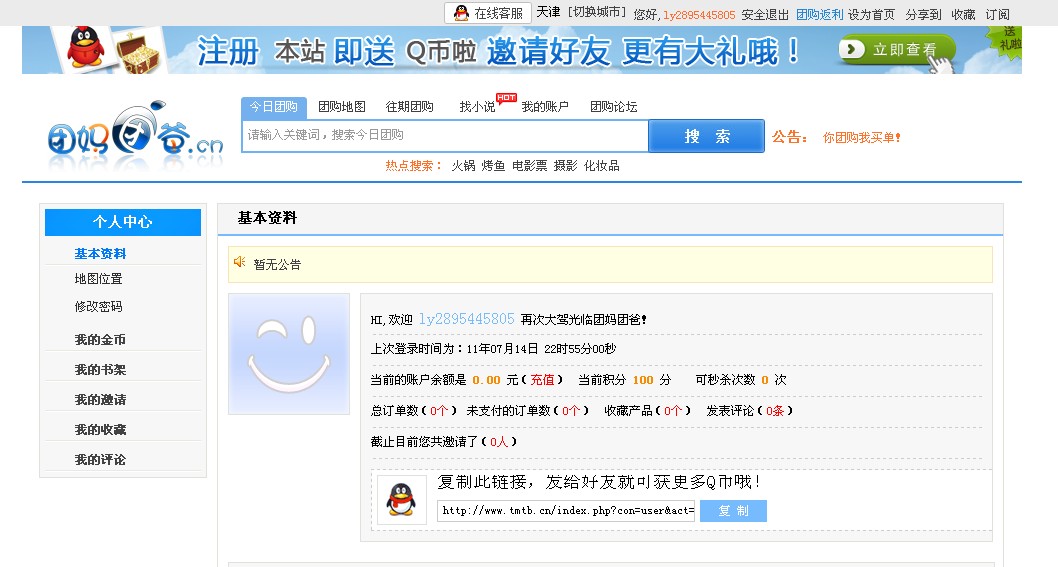Click the invite link URL text field
Screen dimensions: 1058x567
(x=566, y=510)
